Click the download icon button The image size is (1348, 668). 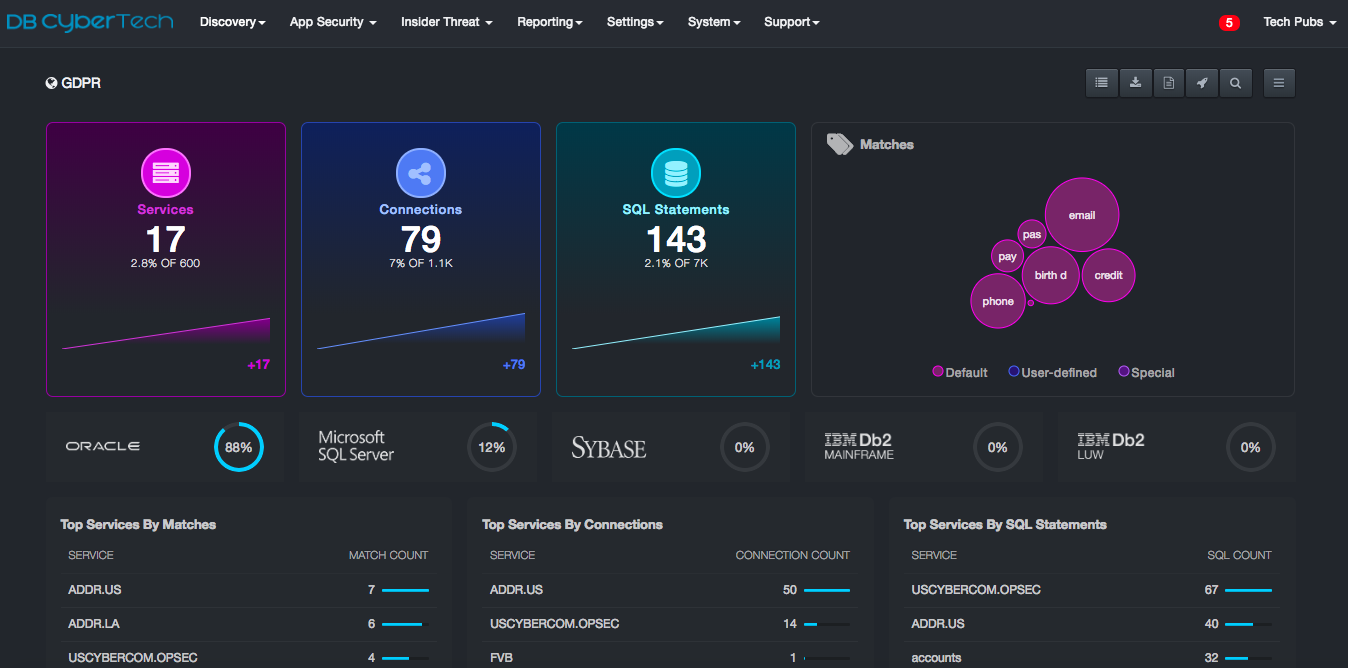(x=1135, y=83)
